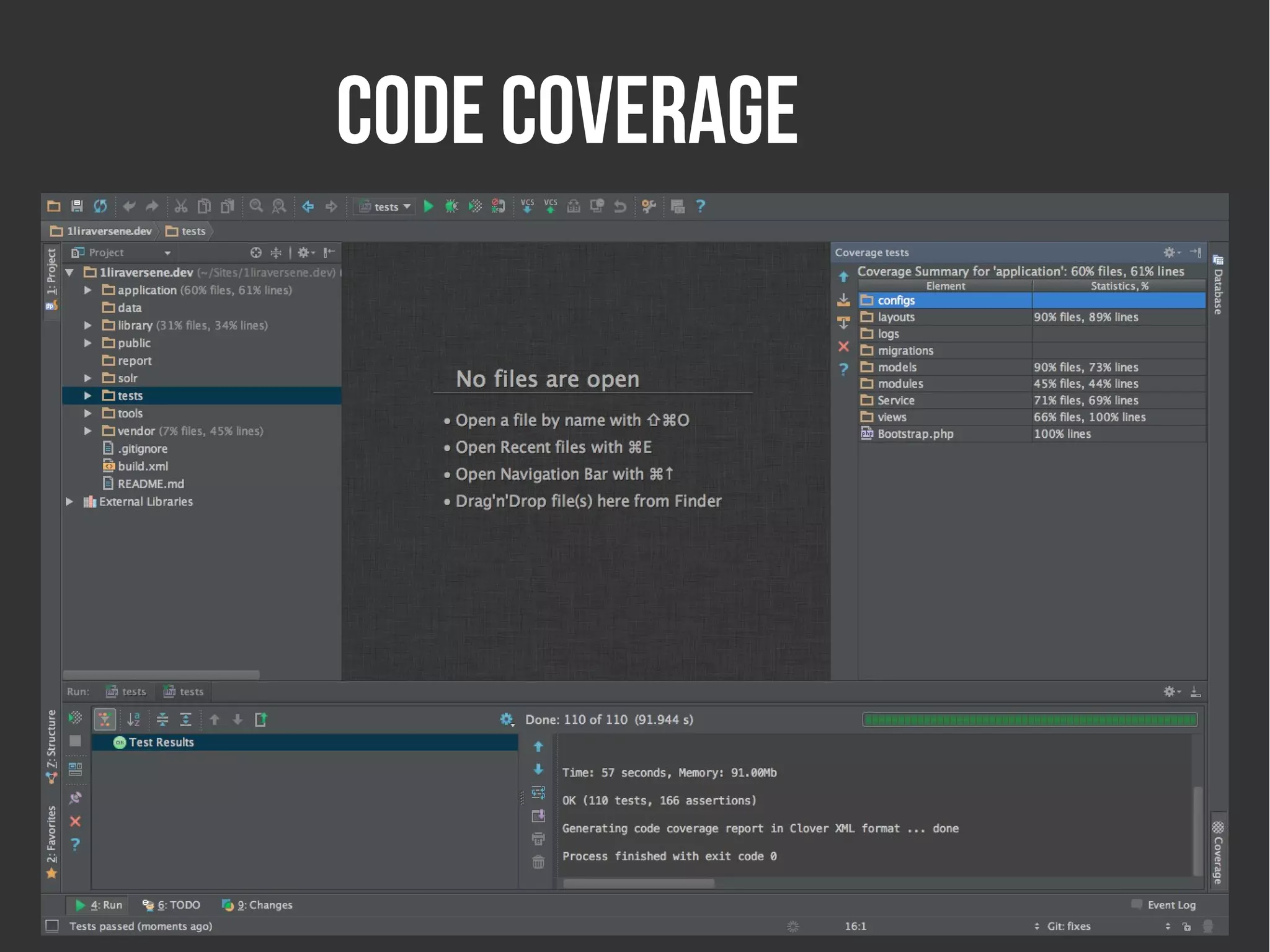Toggle soft-wrap icon beside console
1270x952 pixels.
[x=538, y=793]
